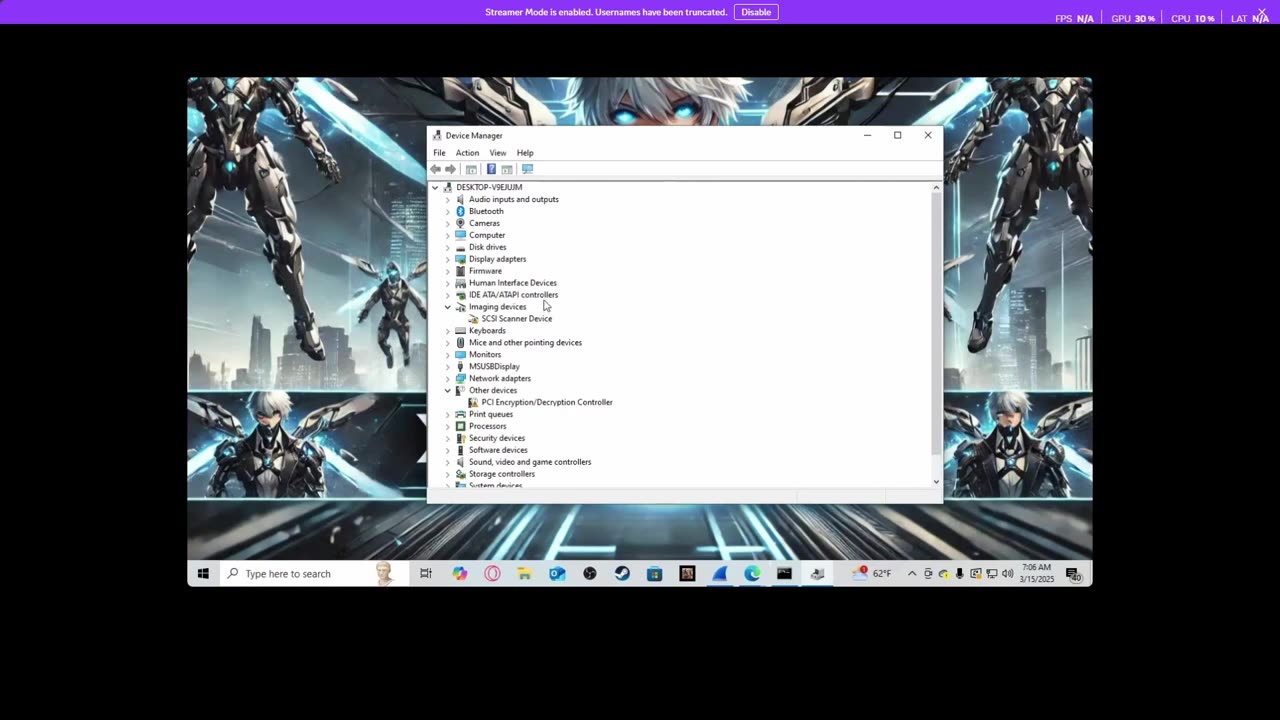This screenshot has height=720, width=1280.
Task: Click the Security devices icon
Action: tap(460, 438)
